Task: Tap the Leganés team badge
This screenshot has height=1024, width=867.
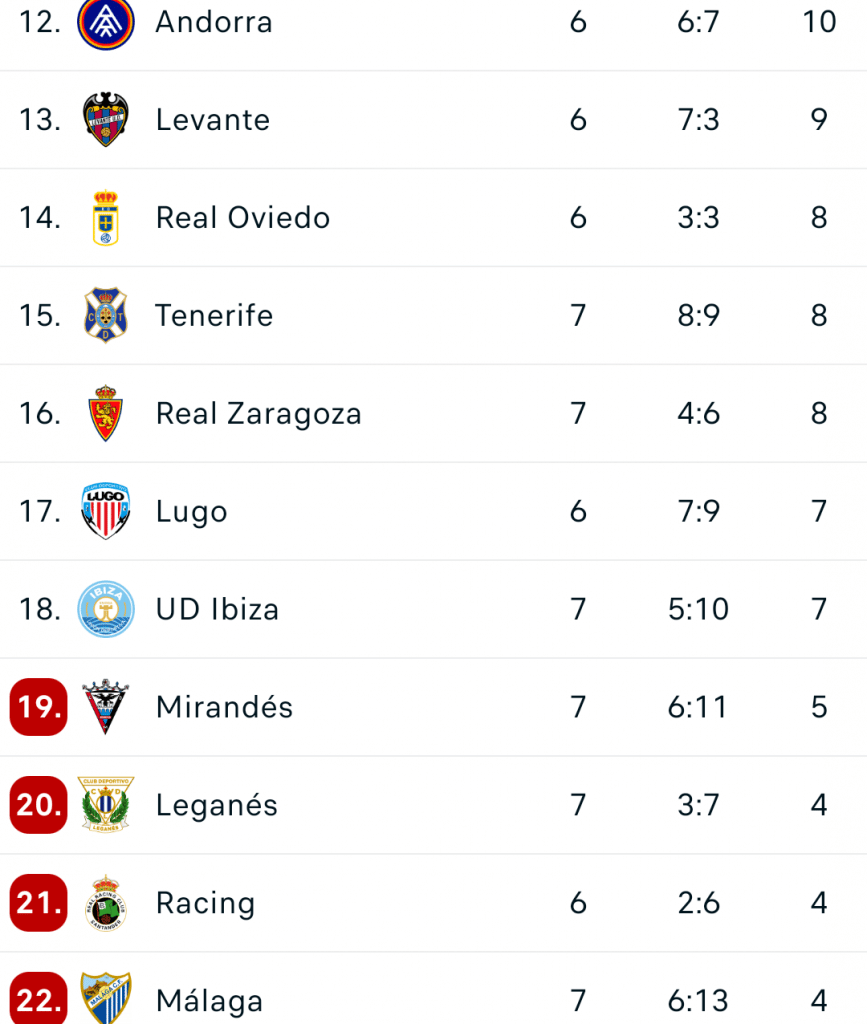Action: point(105,805)
